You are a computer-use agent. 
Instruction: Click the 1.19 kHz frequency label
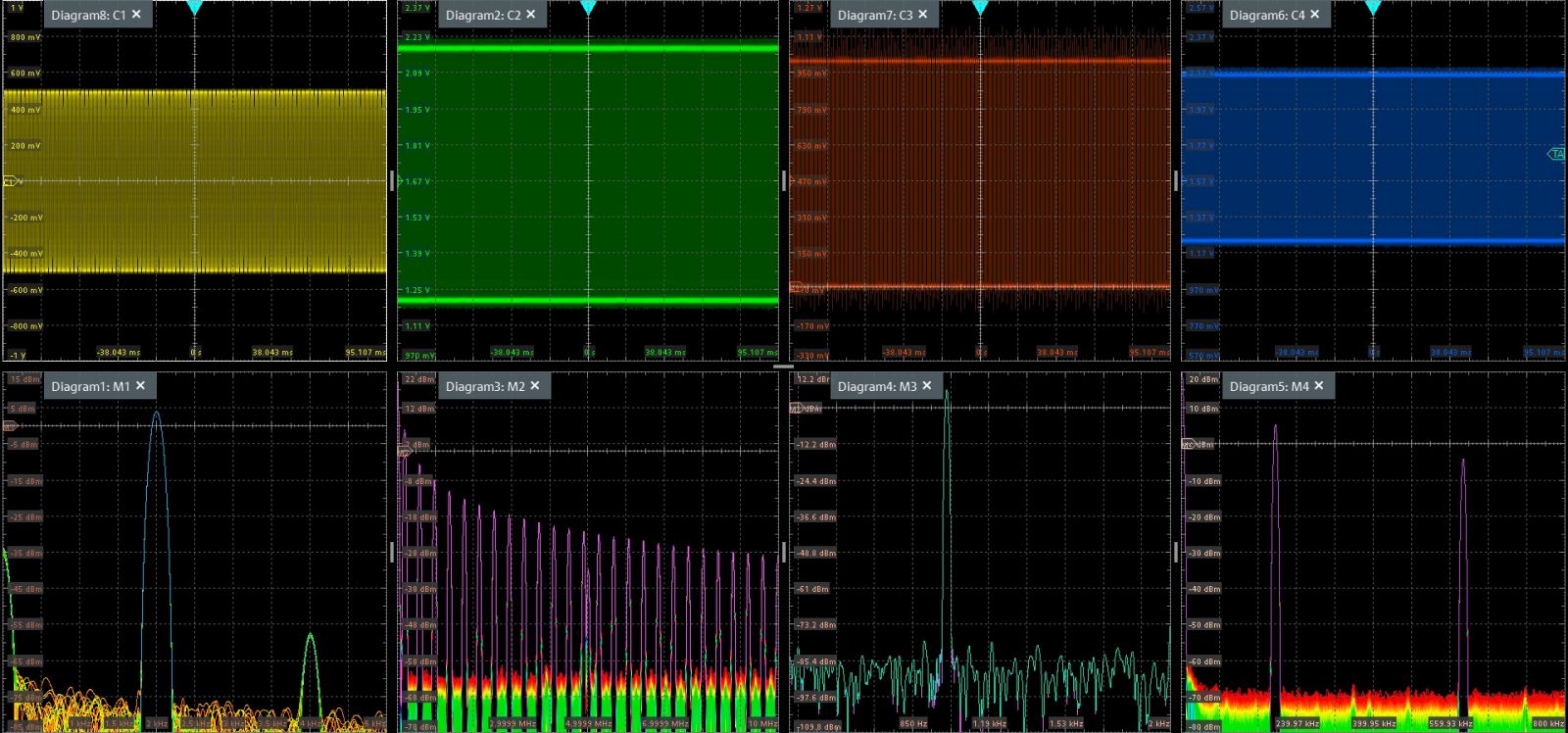990,724
